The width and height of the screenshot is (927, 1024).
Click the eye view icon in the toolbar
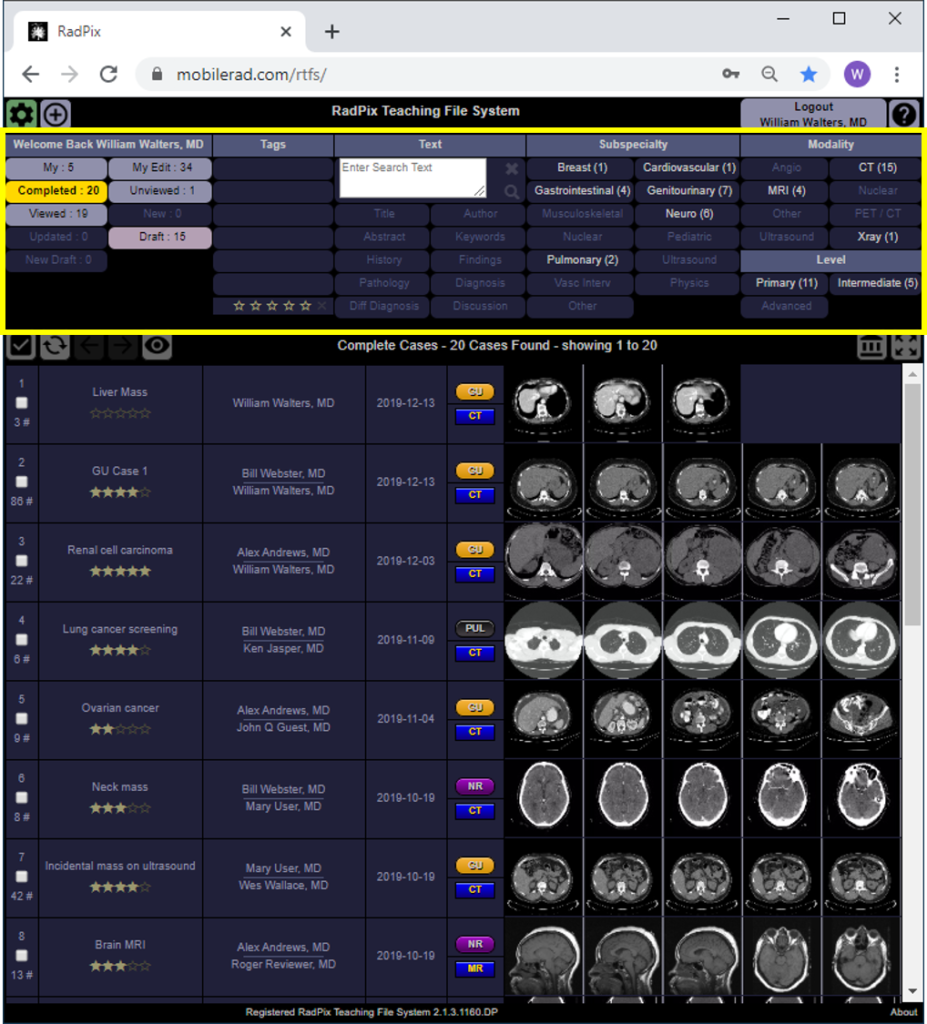[x=156, y=346]
